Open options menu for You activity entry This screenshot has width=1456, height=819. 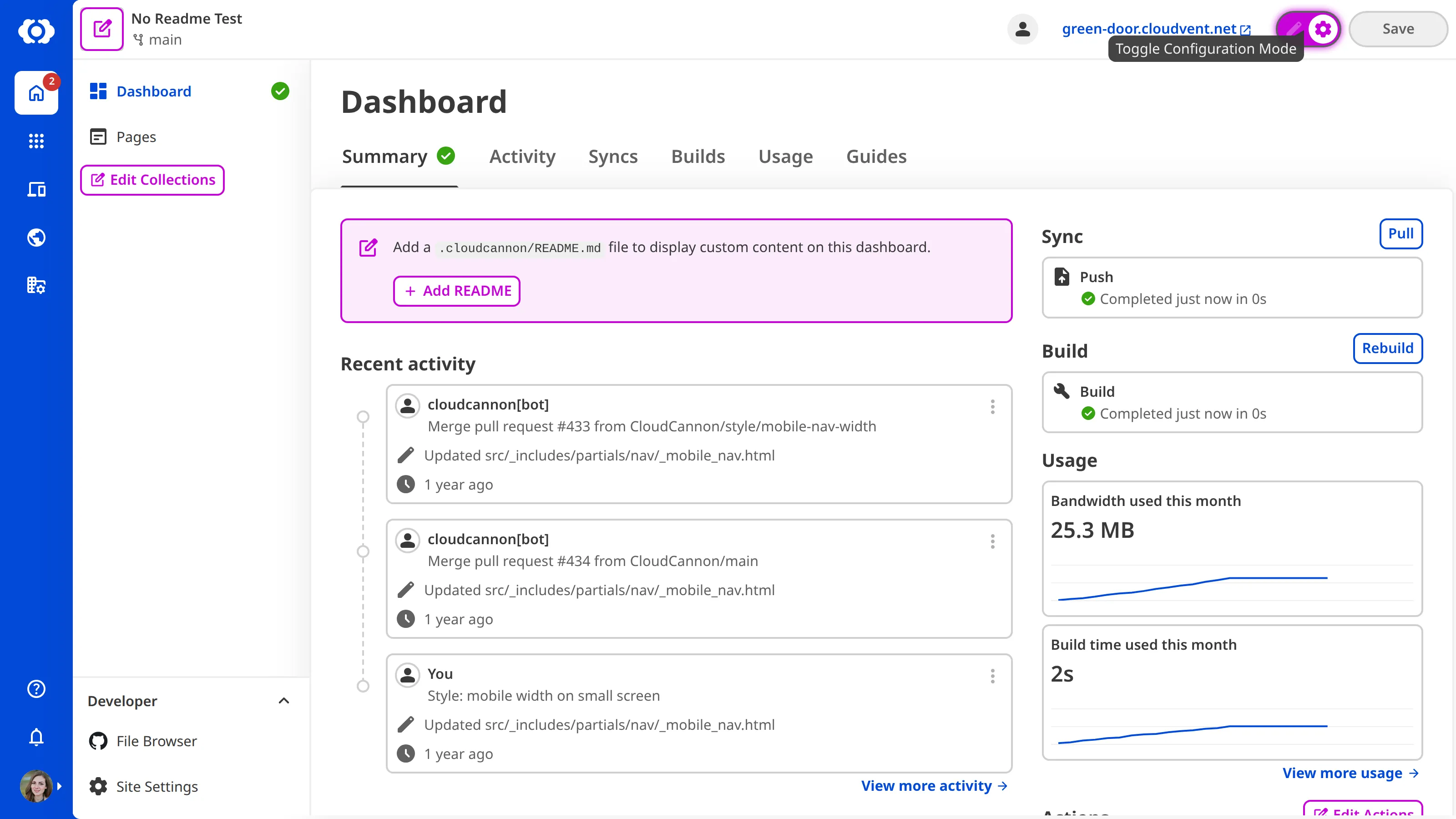(992, 676)
